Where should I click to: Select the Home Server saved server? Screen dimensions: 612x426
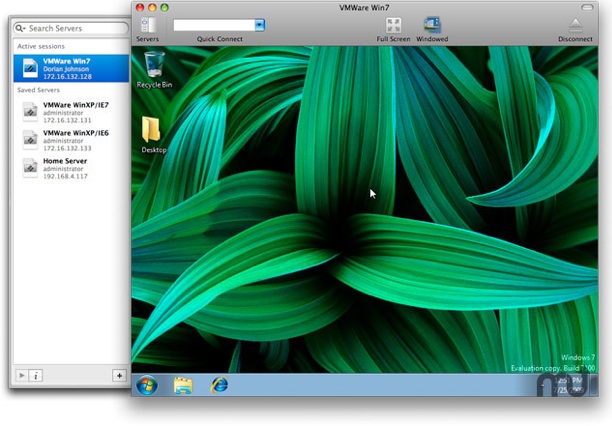(x=71, y=168)
